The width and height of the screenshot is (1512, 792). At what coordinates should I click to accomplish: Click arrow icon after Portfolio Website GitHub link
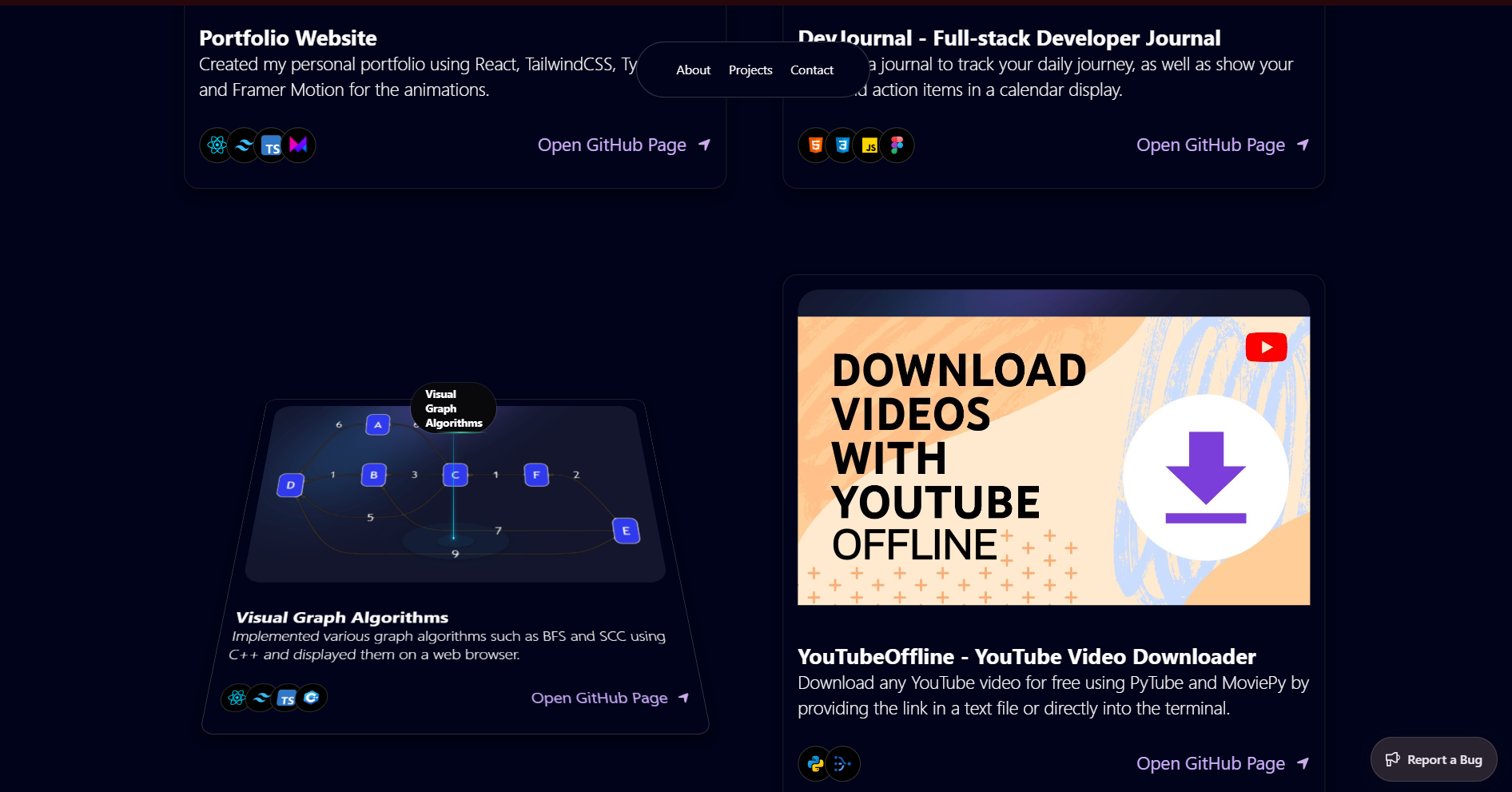tap(704, 145)
